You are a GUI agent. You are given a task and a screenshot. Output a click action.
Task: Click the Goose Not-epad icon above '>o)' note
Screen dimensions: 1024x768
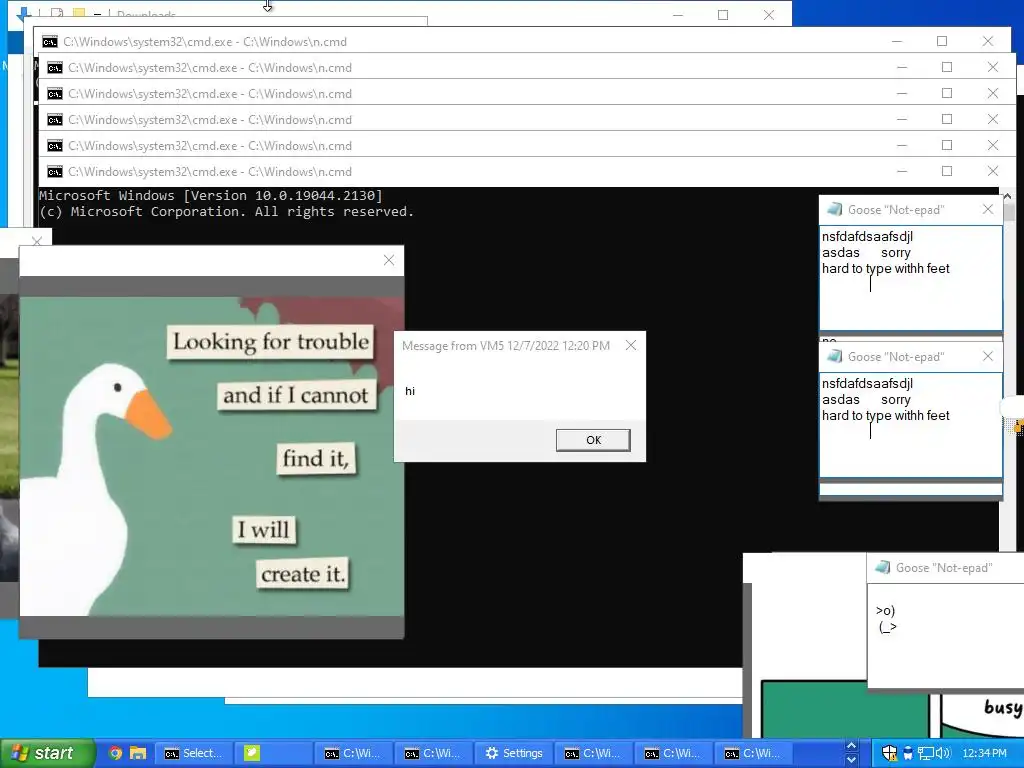coord(882,567)
